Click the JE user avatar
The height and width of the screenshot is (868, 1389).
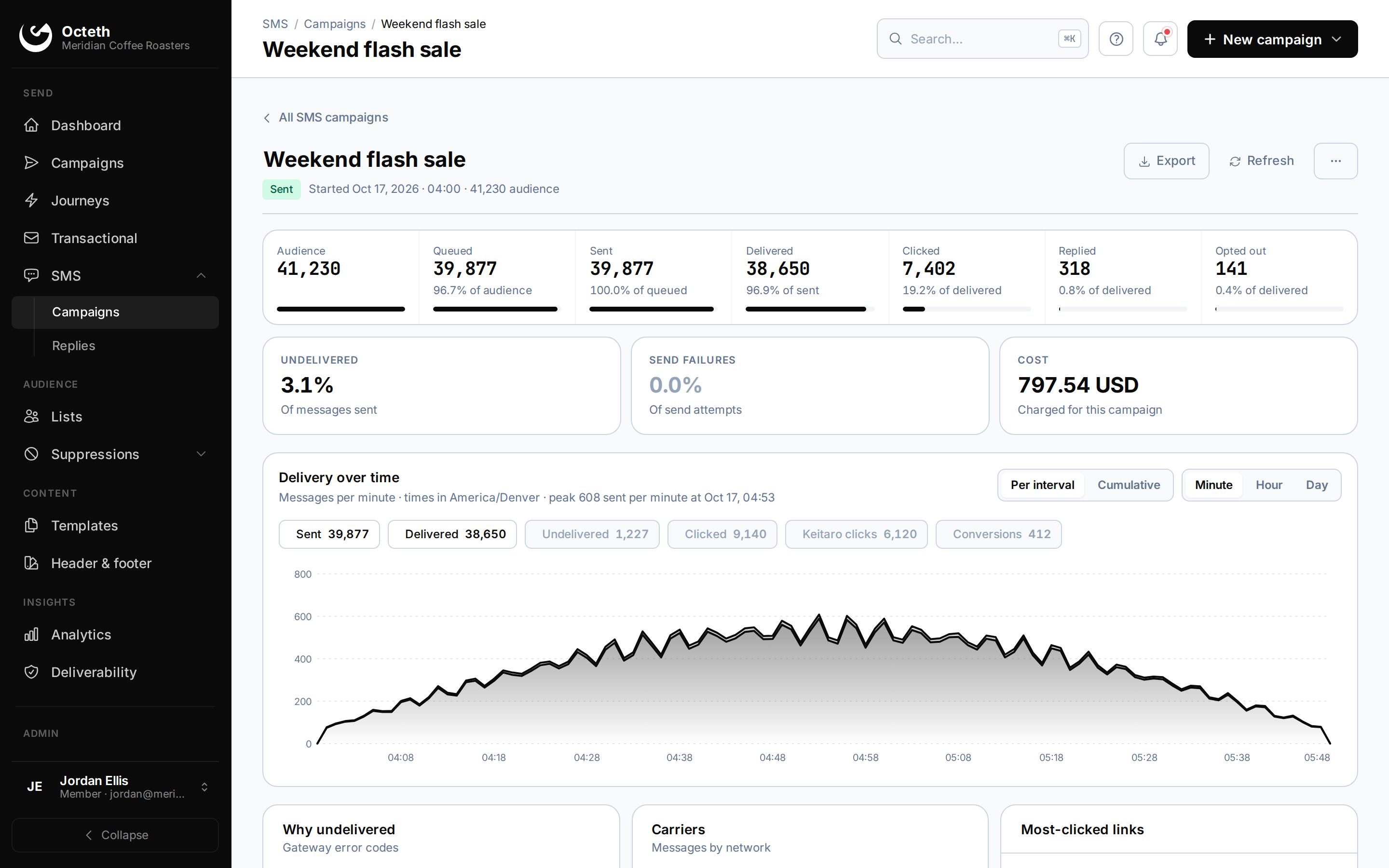coord(35,787)
